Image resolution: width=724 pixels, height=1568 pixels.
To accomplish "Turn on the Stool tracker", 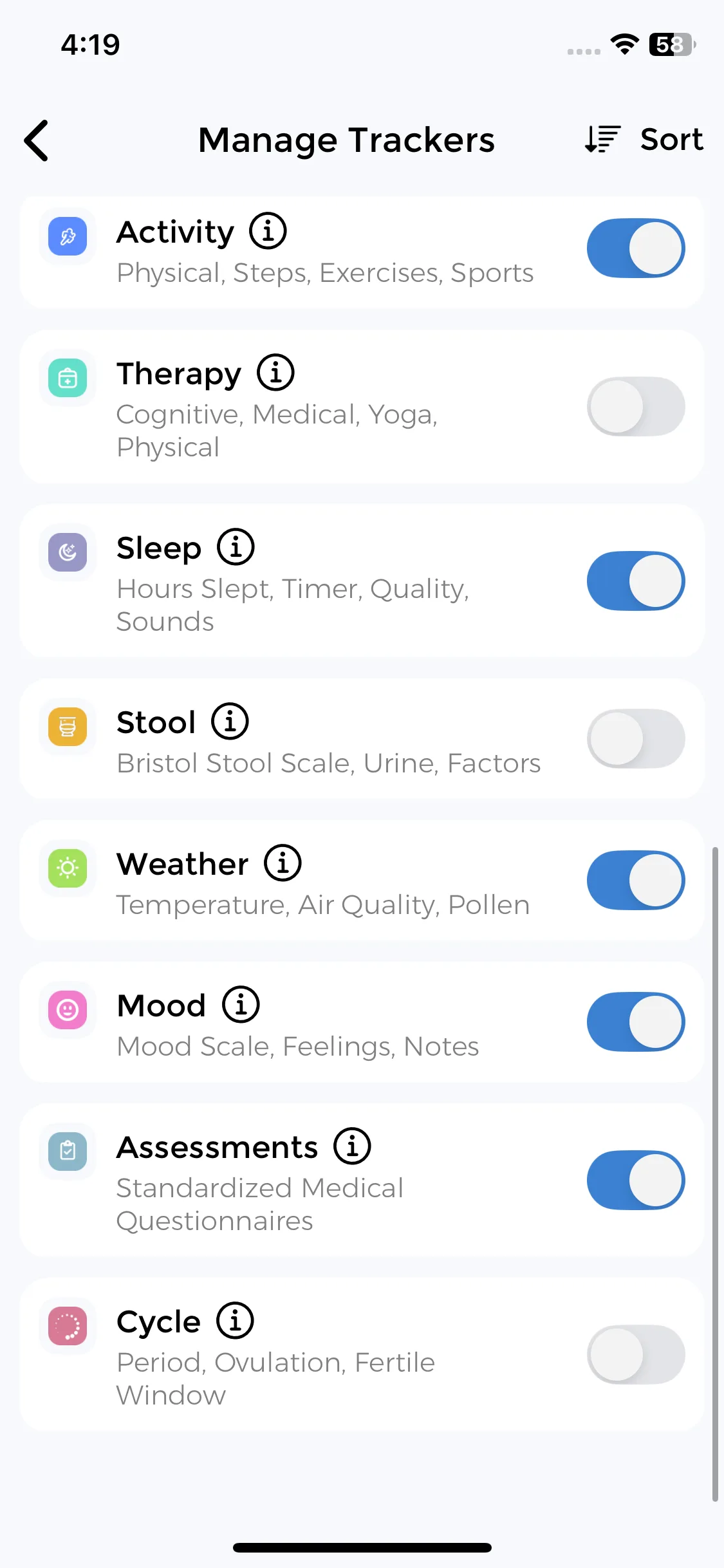I will click(635, 739).
